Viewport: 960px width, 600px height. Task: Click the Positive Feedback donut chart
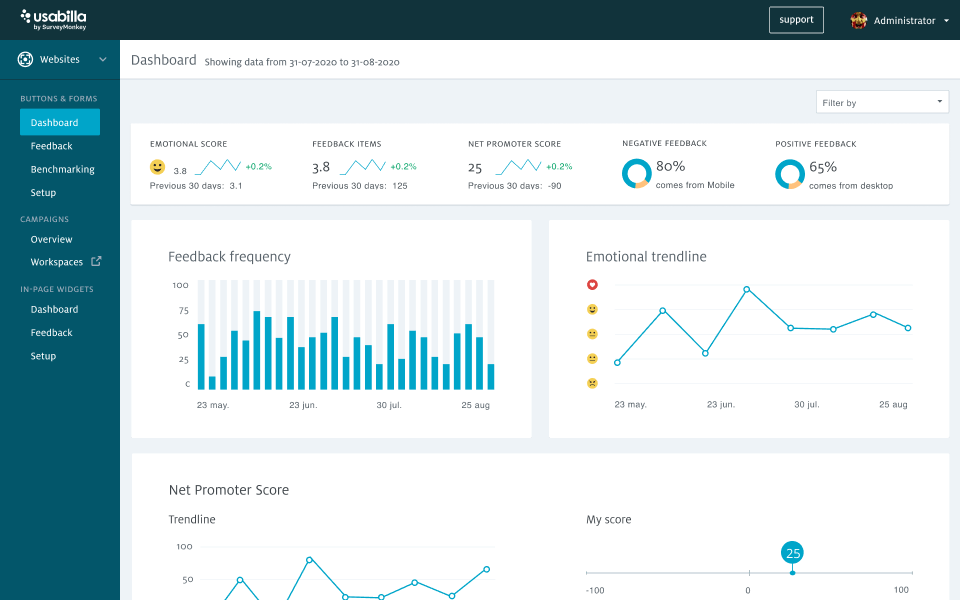click(790, 174)
